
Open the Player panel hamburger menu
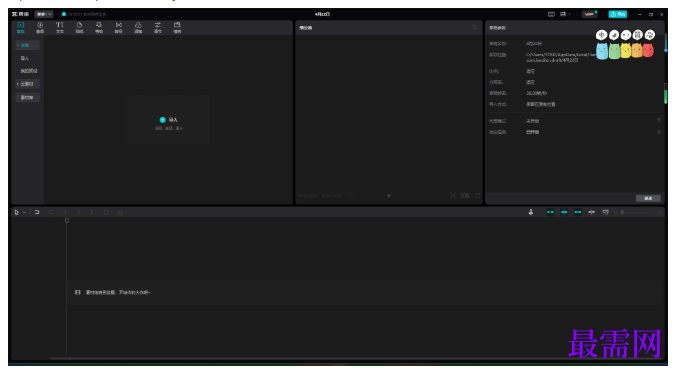[475, 27]
